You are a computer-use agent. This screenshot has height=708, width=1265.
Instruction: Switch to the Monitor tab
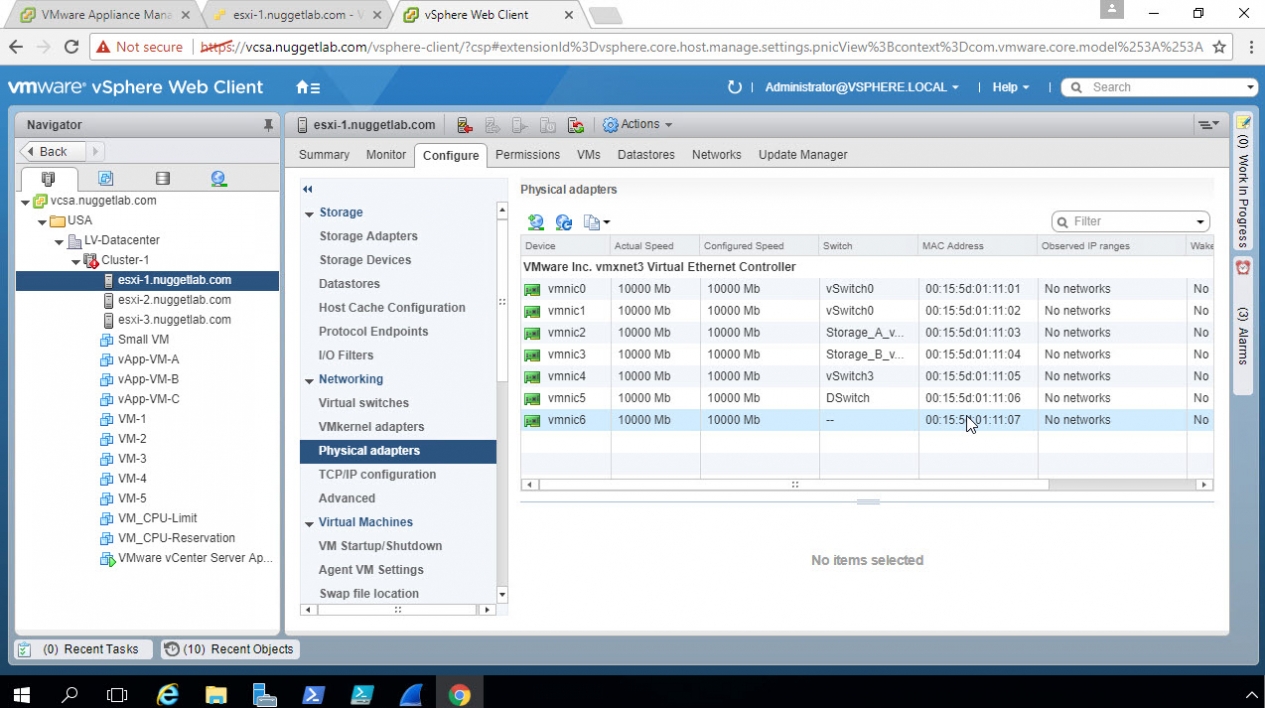click(385, 155)
